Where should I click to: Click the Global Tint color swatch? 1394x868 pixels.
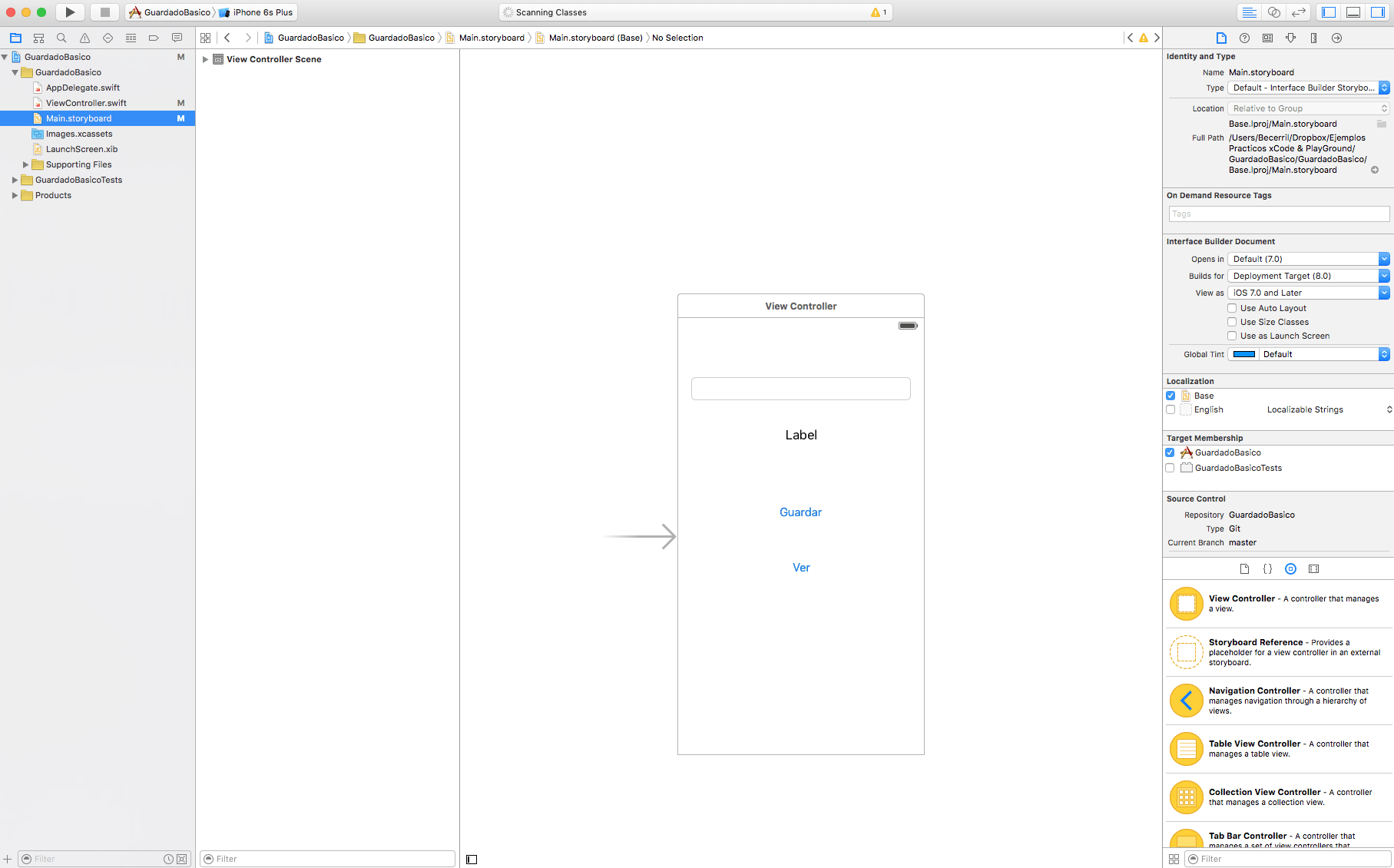pyautogui.click(x=1243, y=354)
